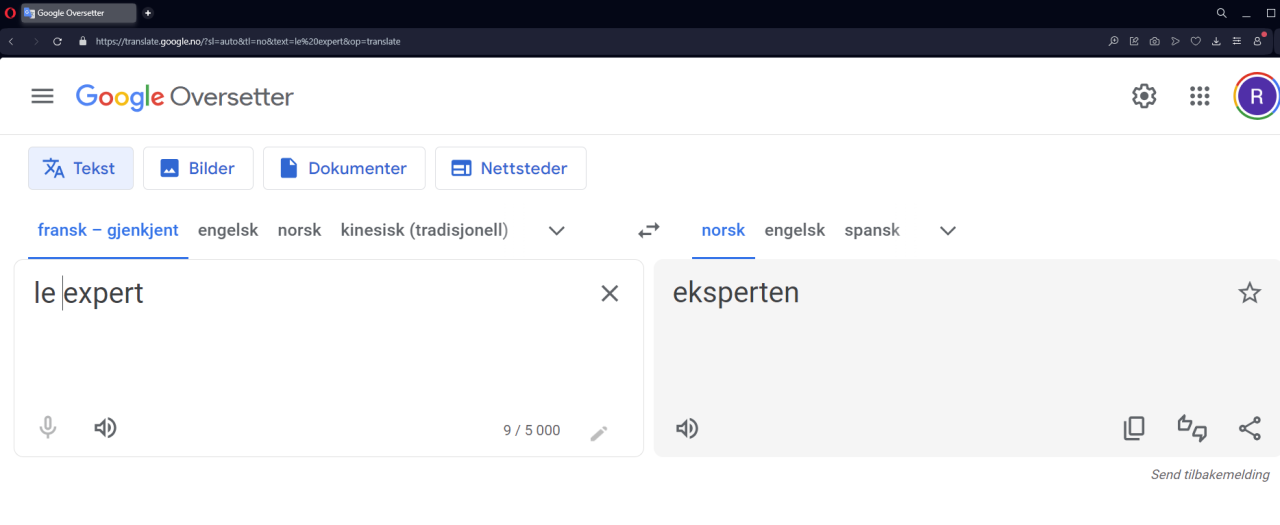Image resolution: width=1280 pixels, height=525 pixels.
Task: Clear the source text field
Action: pos(609,293)
